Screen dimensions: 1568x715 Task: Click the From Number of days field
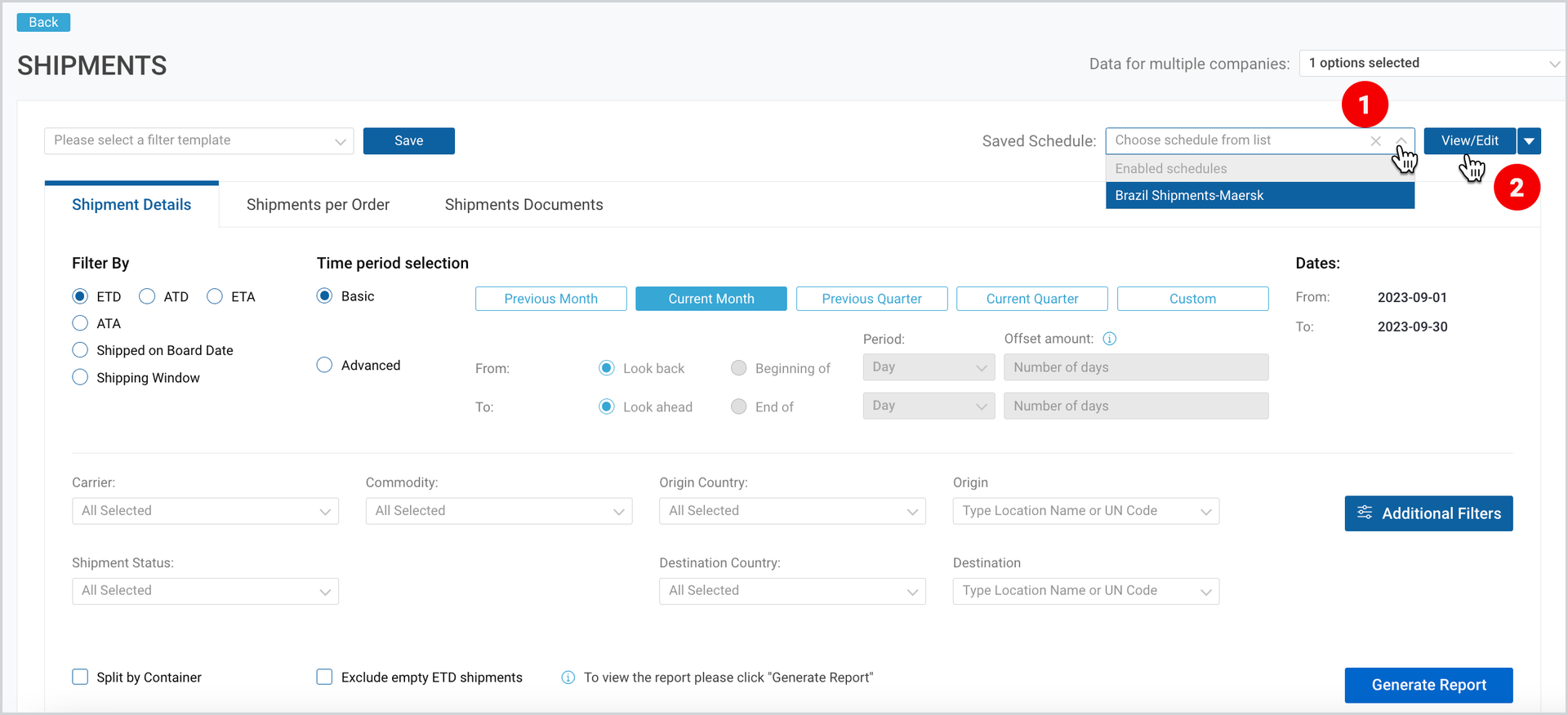point(1136,367)
